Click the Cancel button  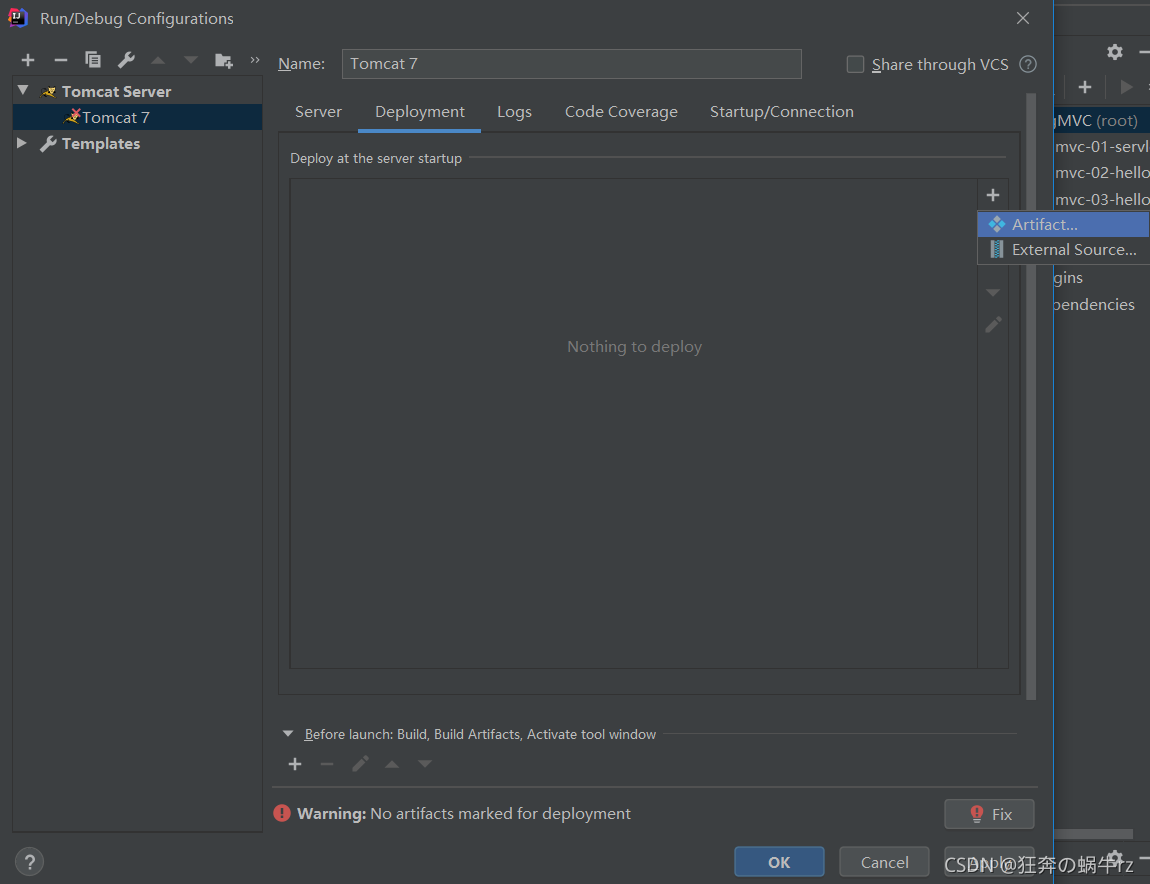[x=885, y=862]
